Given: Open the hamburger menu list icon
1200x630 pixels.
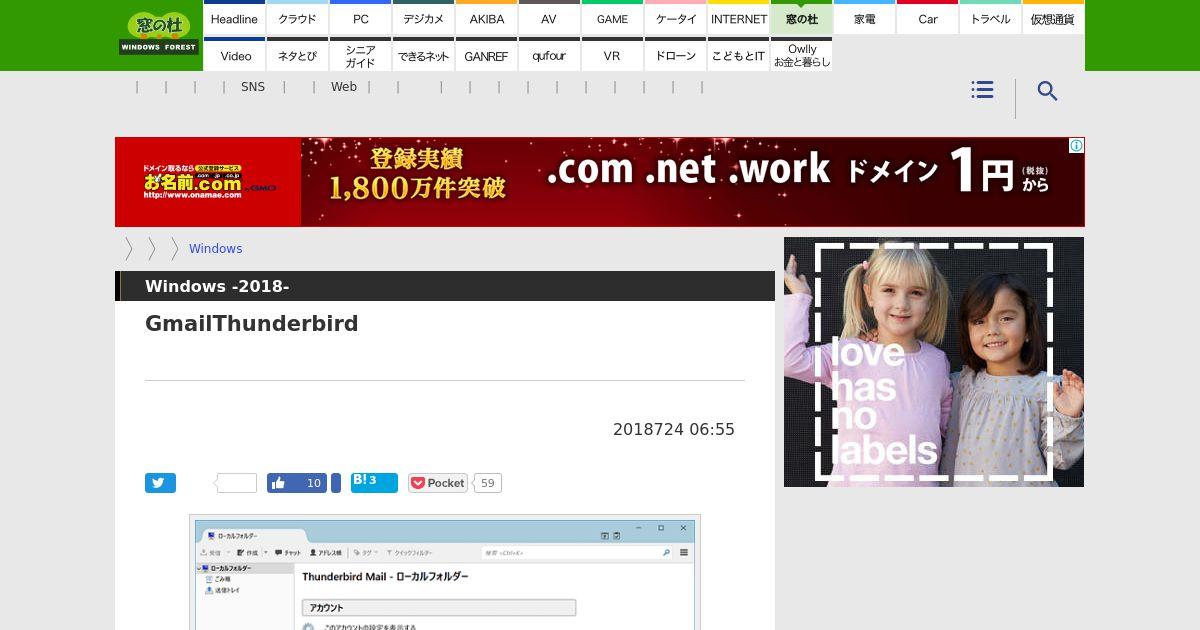Looking at the screenshot, I should point(982,90).
